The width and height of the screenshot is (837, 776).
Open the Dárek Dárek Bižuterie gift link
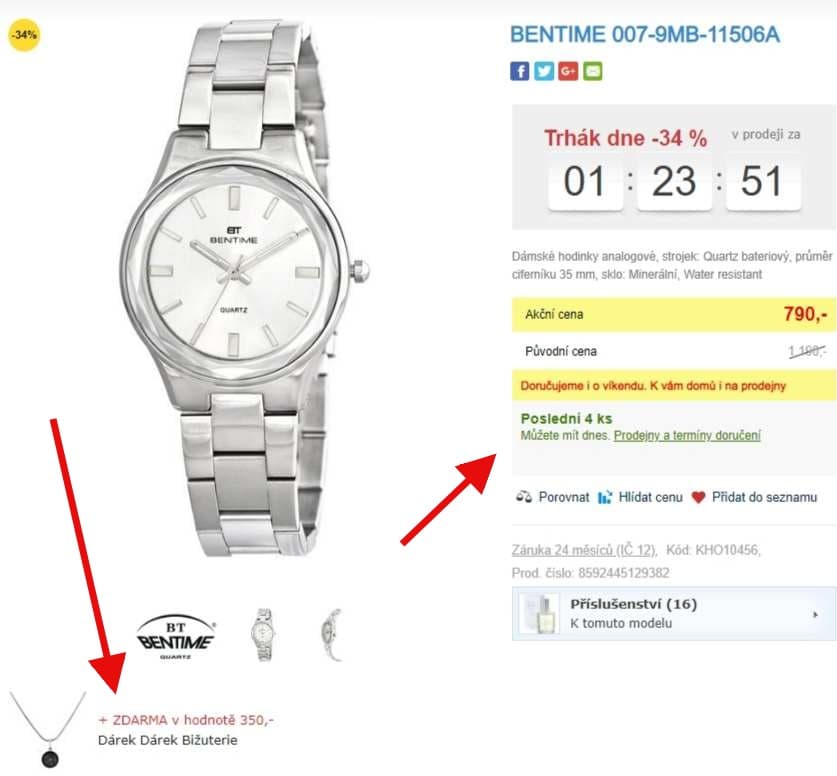tap(168, 741)
